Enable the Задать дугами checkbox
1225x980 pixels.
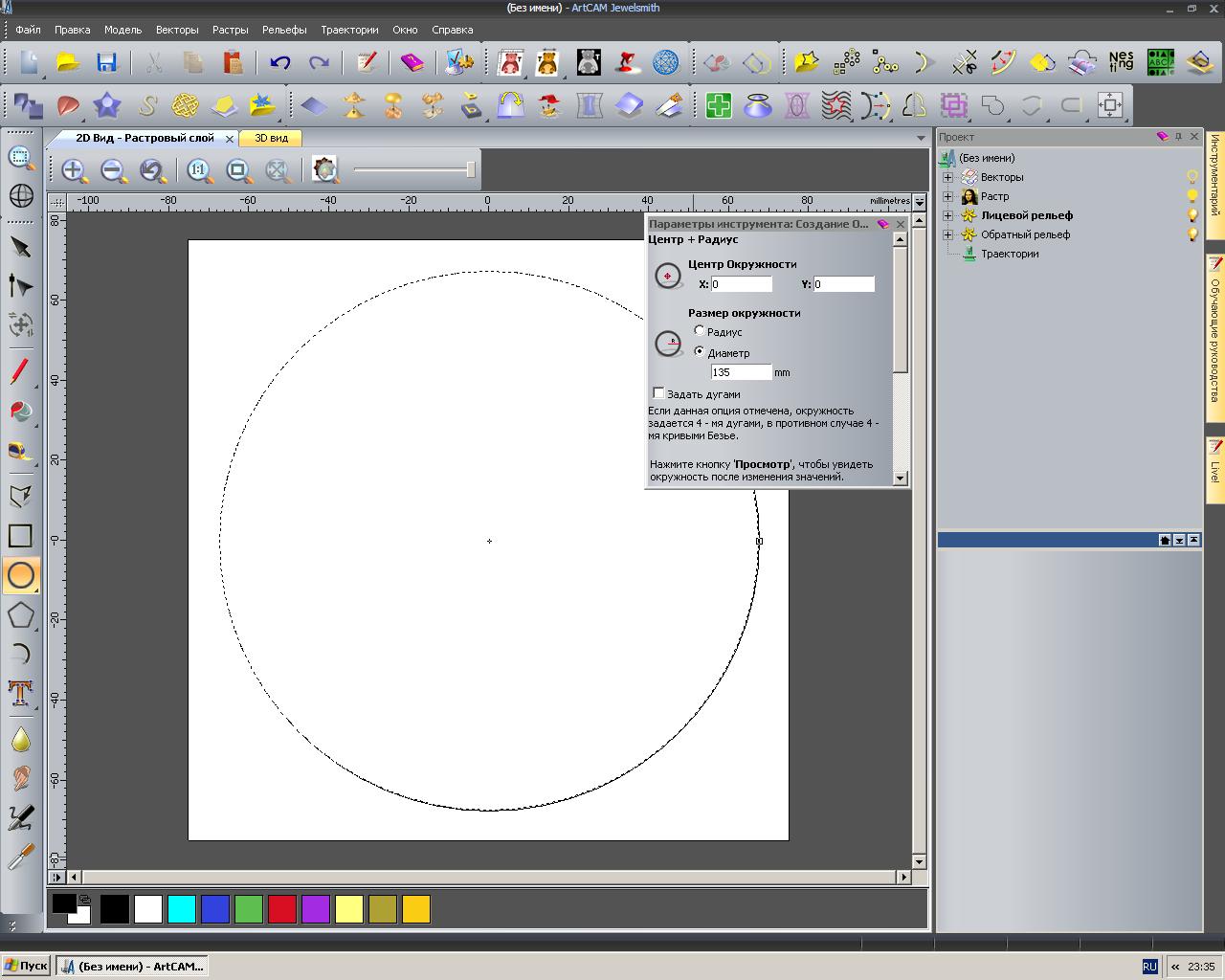[658, 393]
